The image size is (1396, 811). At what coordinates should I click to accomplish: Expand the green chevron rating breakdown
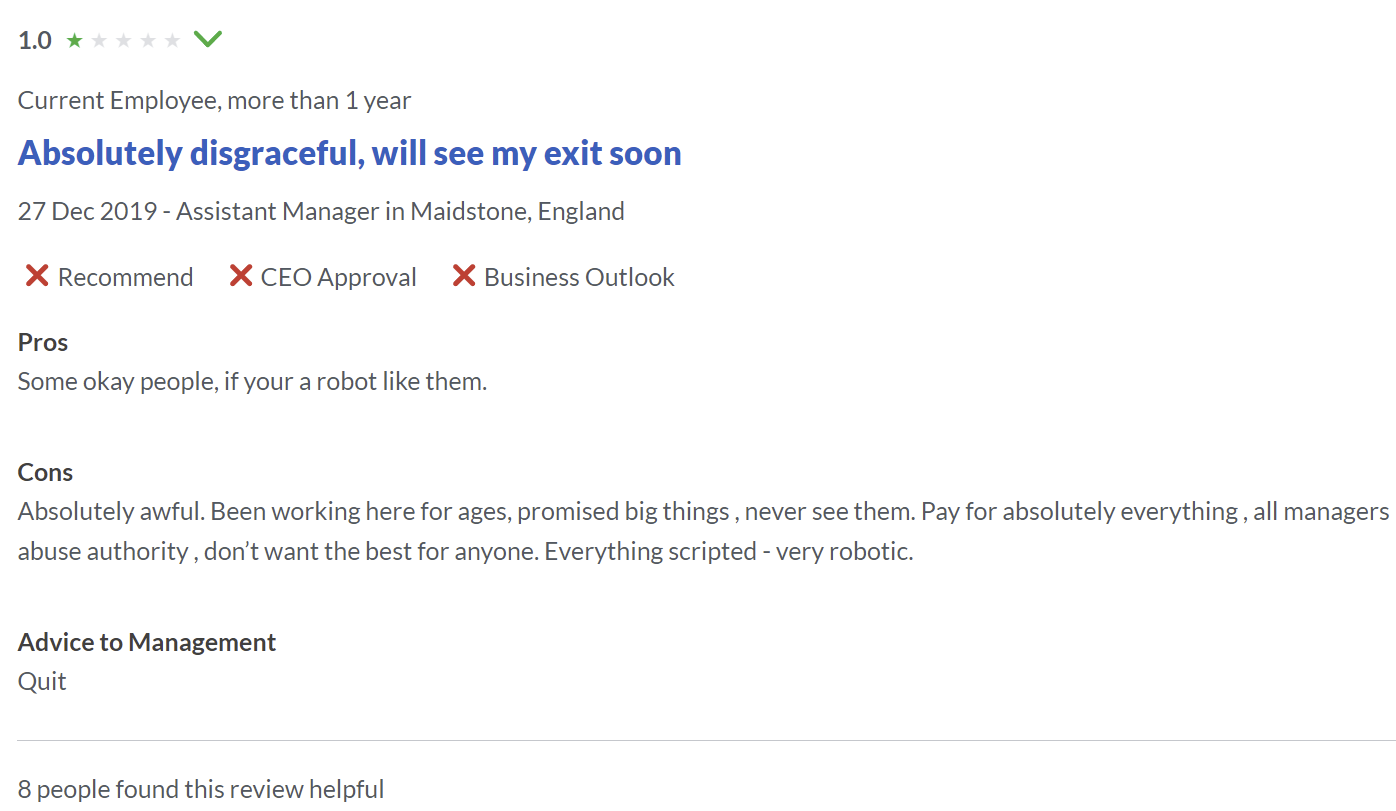208,40
